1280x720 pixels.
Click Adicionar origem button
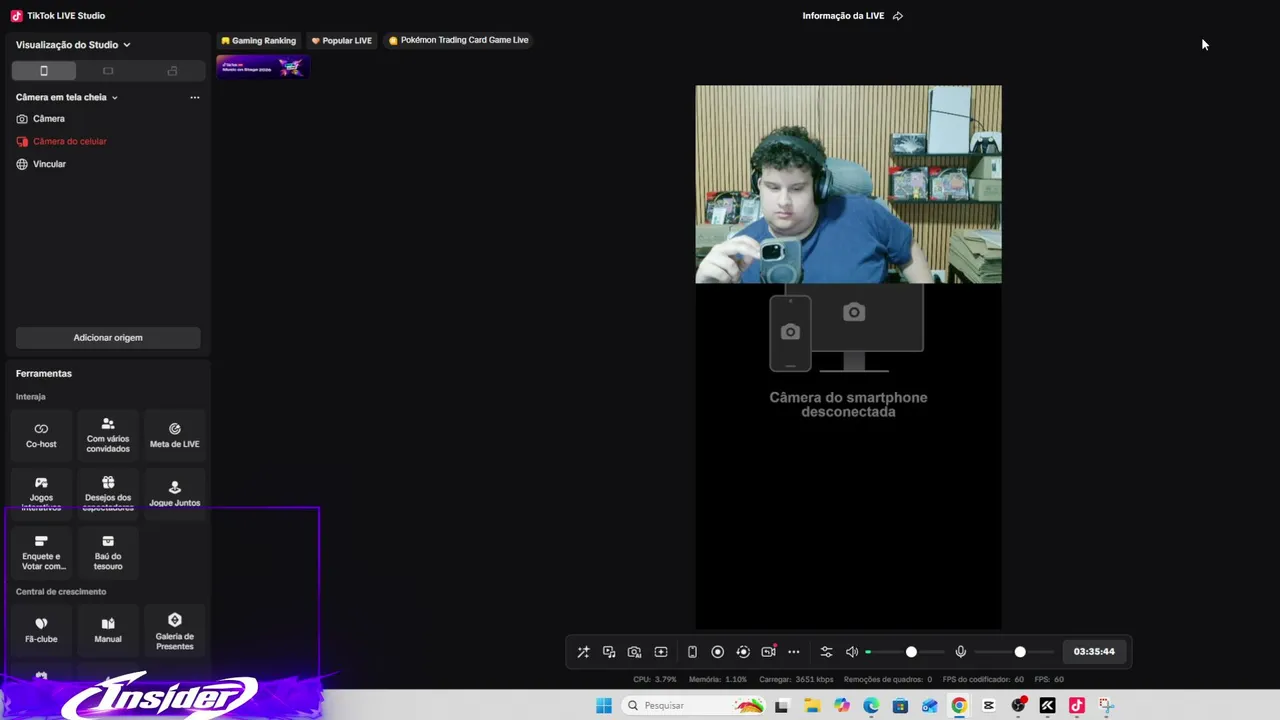tap(108, 338)
